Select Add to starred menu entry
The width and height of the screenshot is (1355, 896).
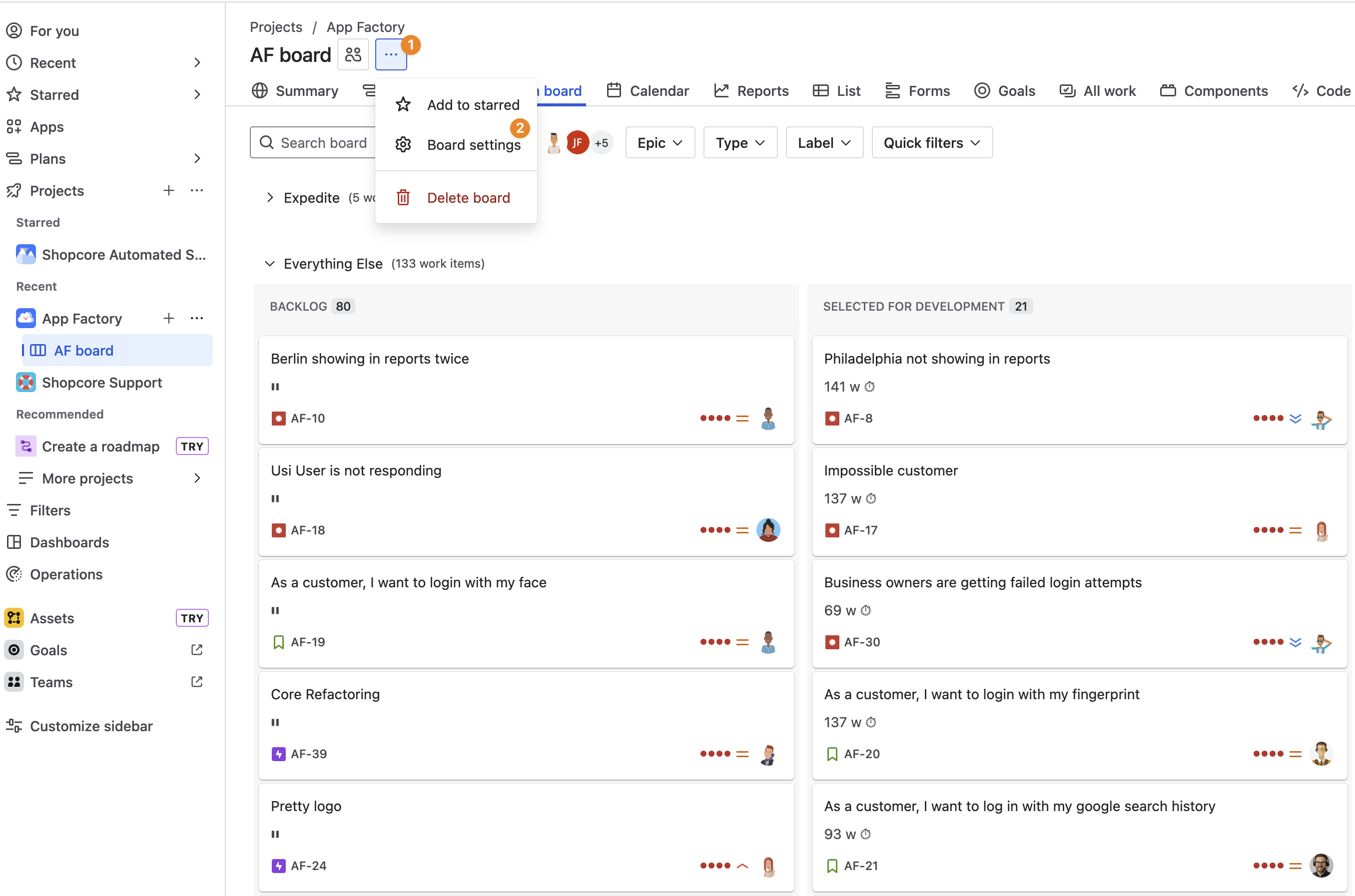[456, 104]
